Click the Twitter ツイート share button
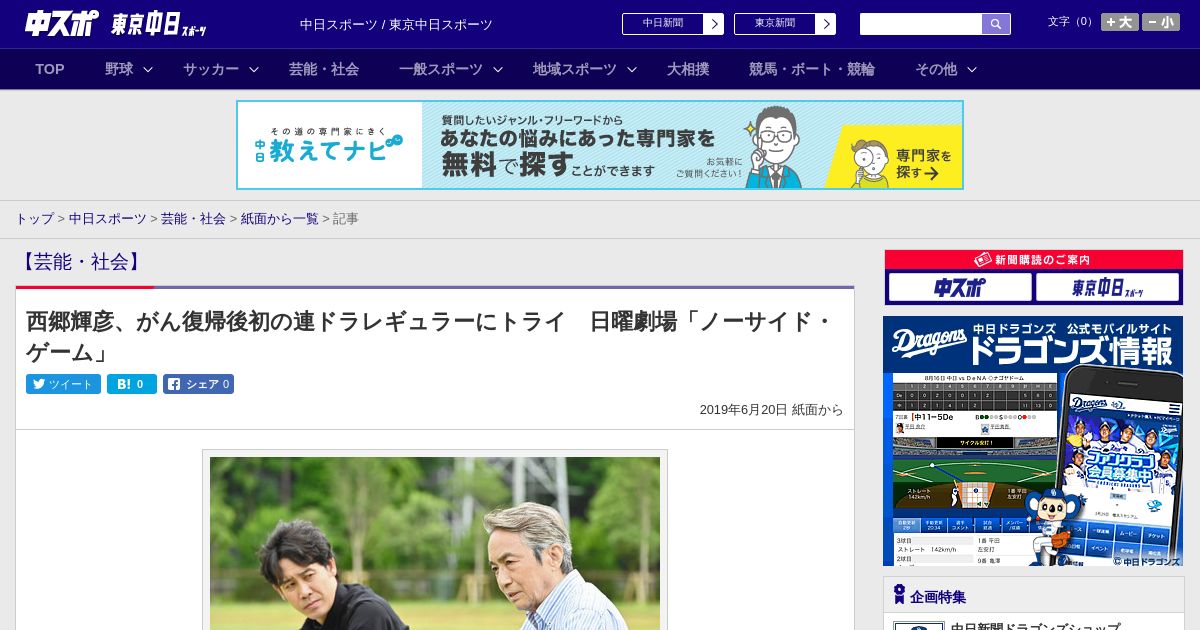1200x630 pixels. pyautogui.click(x=63, y=384)
